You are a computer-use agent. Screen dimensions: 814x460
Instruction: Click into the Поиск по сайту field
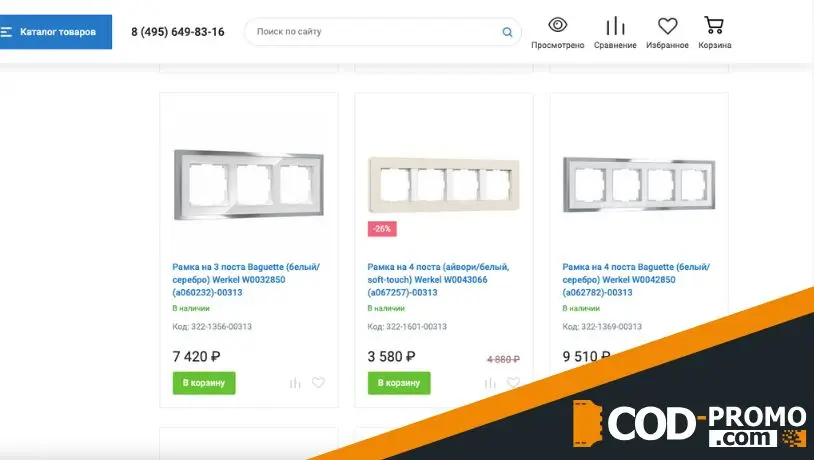pyautogui.click(x=374, y=32)
